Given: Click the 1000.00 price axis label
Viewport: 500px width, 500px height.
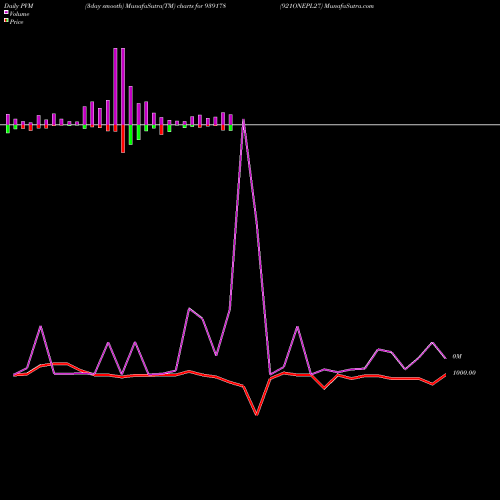Looking at the screenshot, I should point(464,373).
